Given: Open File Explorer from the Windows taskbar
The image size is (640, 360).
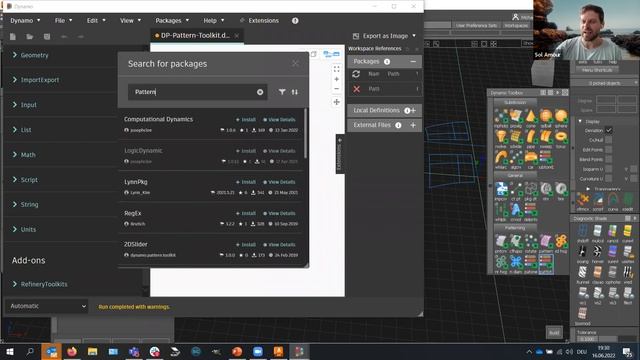Looking at the screenshot, I should (x=92, y=351).
